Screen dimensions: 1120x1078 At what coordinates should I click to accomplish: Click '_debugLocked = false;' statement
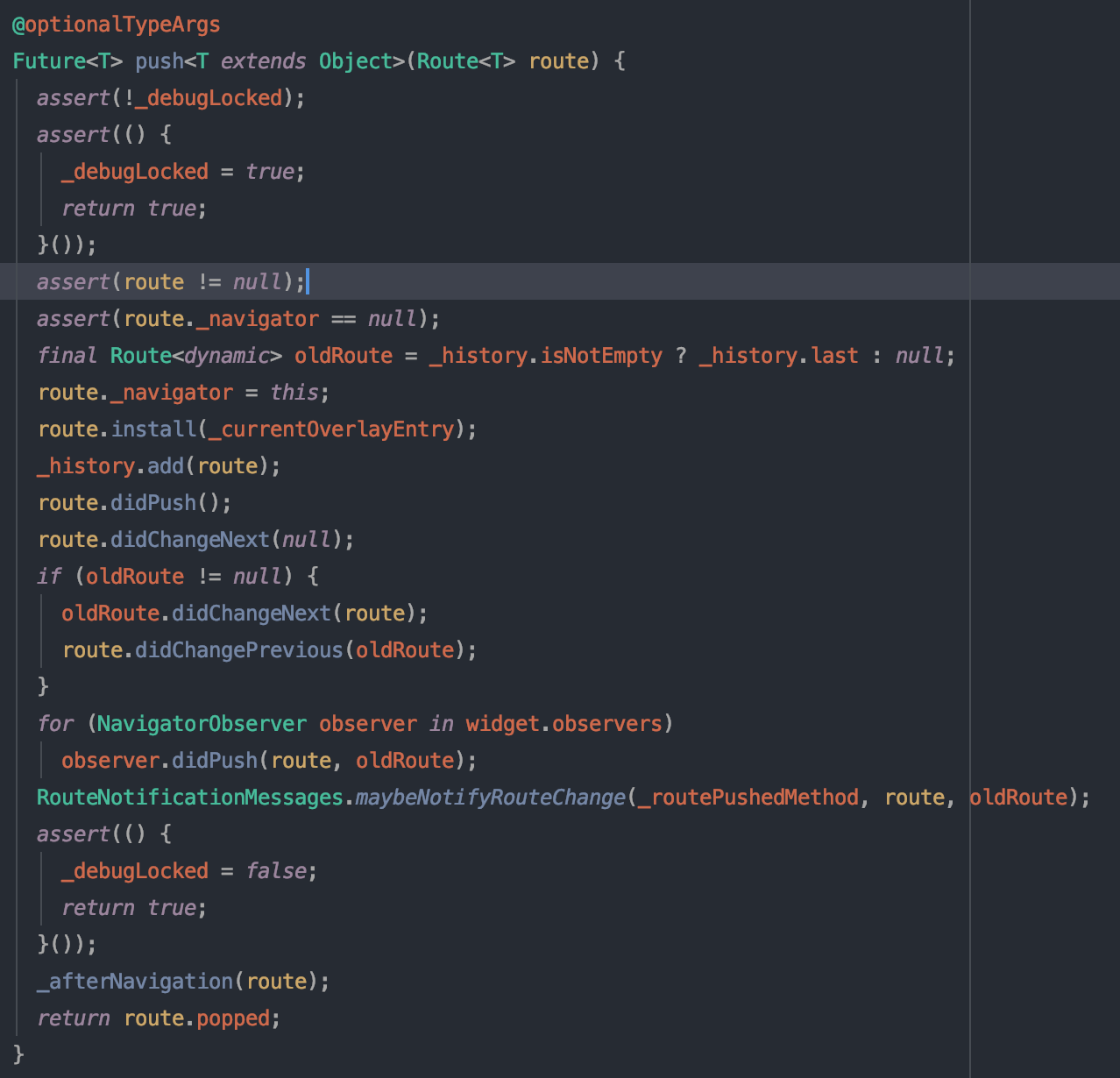[189, 871]
